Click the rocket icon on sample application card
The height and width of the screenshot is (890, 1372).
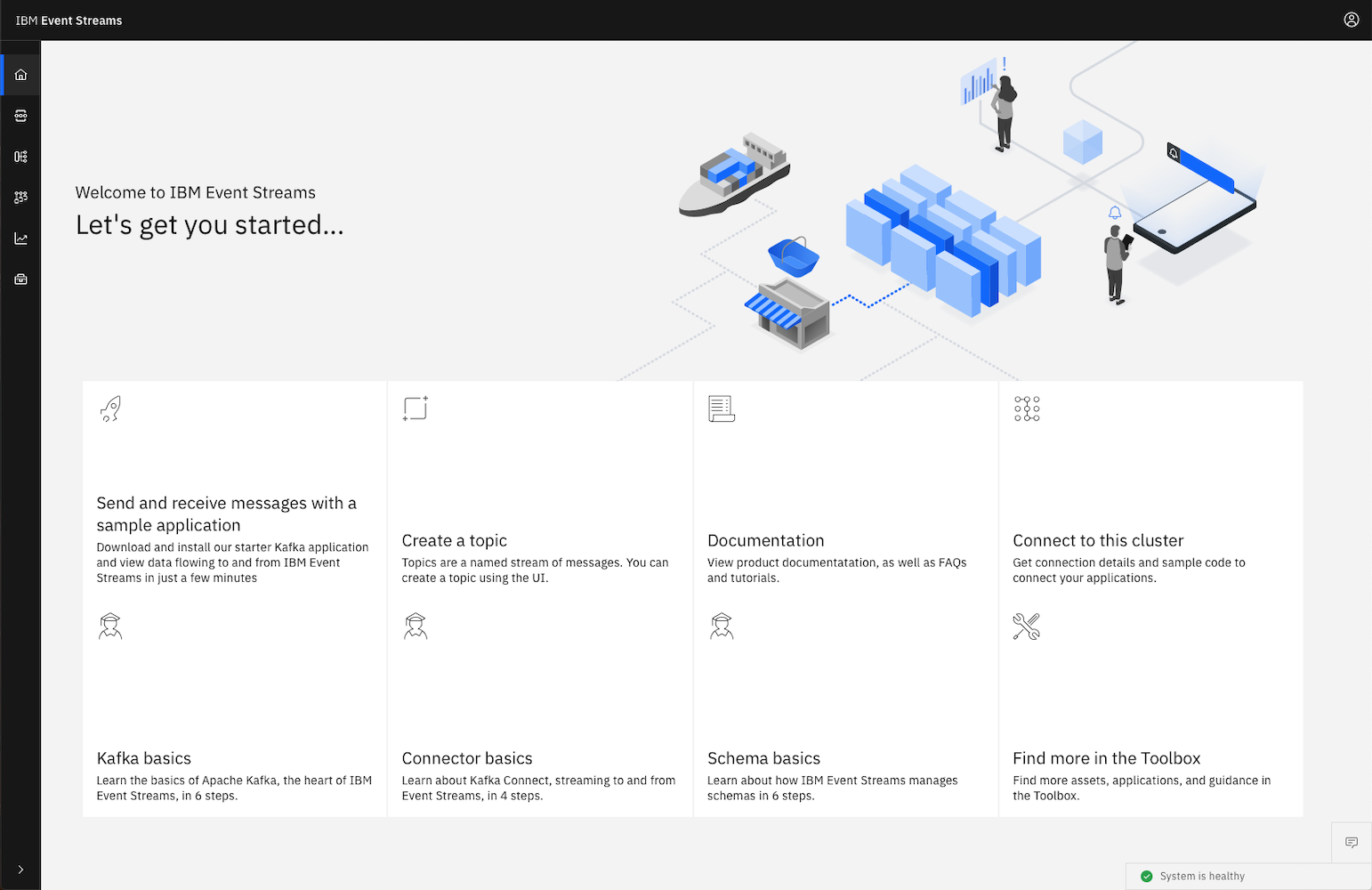(110, 409)
